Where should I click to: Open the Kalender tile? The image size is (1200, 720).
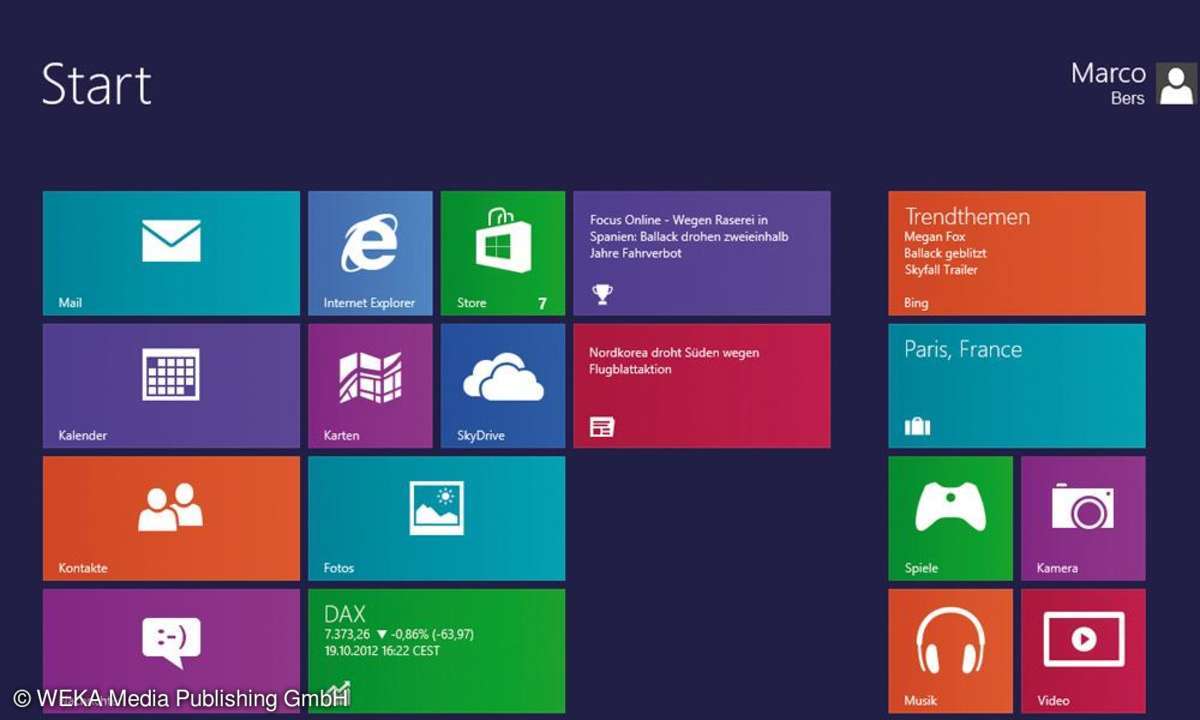(x=171, y=386)
